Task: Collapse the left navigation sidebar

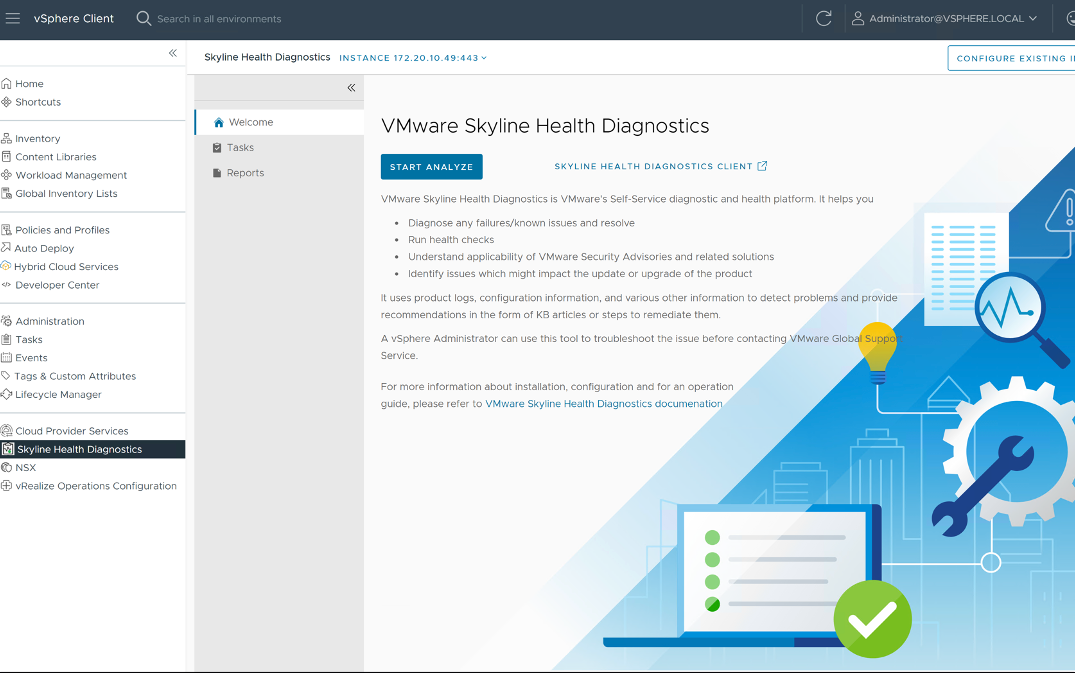Action: point(173,53)
